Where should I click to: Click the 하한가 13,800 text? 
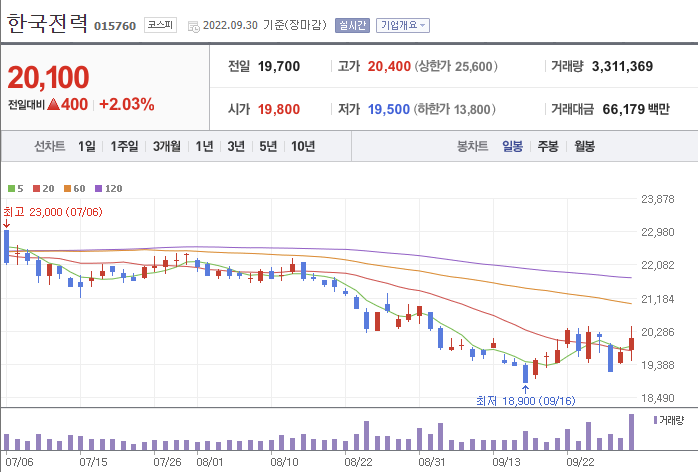455,109
